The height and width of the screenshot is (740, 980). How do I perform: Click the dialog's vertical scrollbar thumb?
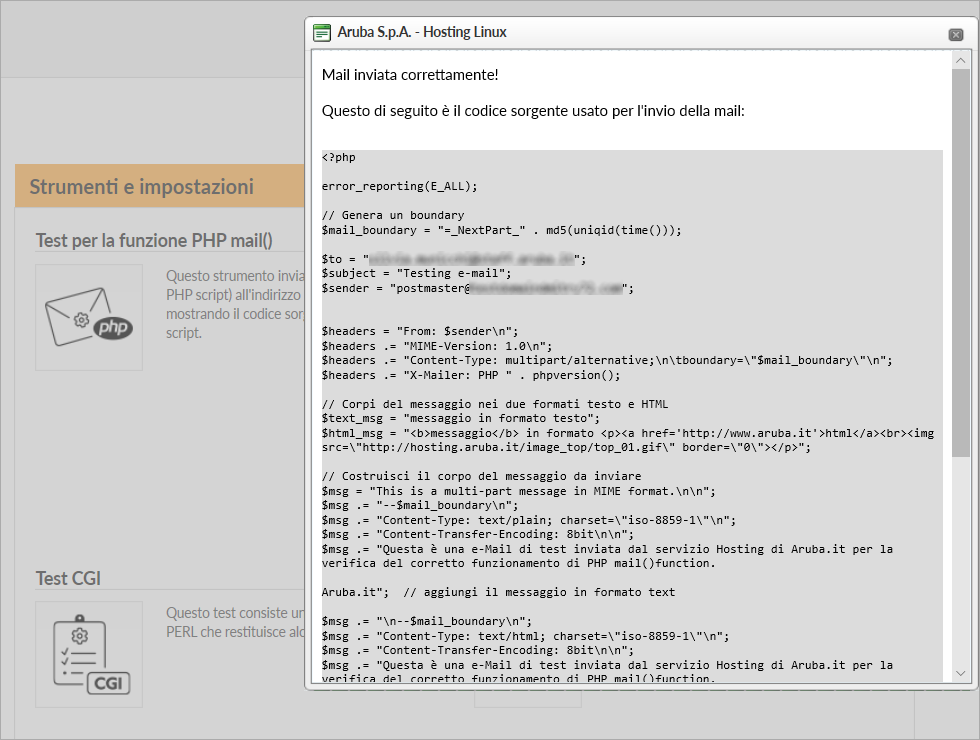pos(961,262)
